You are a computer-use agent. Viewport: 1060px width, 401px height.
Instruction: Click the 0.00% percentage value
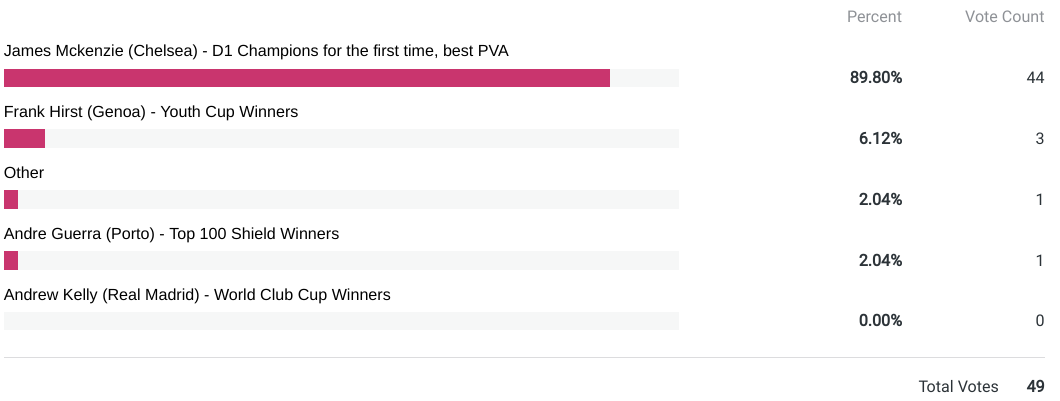[x=880, y=321]
